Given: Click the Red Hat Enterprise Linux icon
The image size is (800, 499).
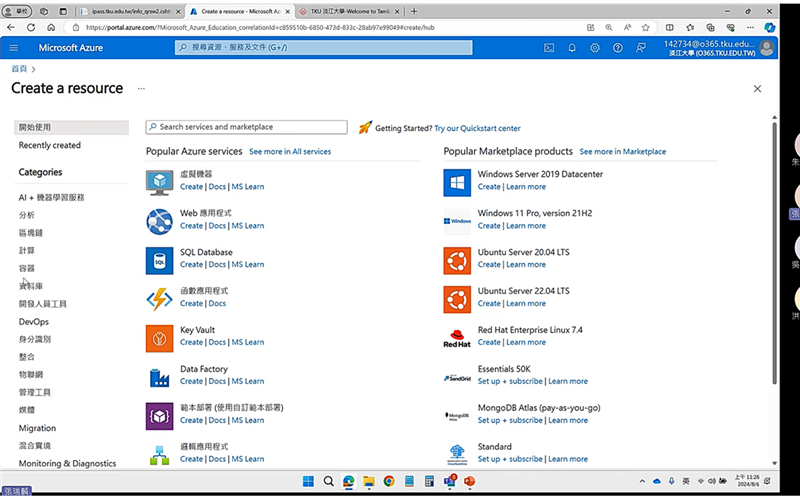Looking at the screenshot, I should [457, 337].
